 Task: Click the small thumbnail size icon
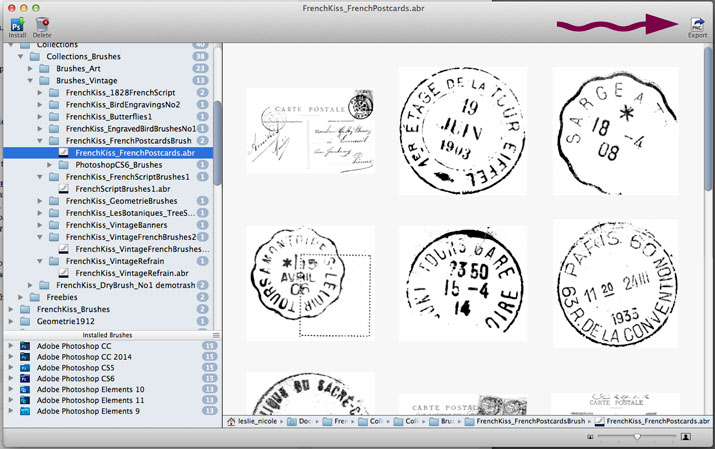(590, 437)
